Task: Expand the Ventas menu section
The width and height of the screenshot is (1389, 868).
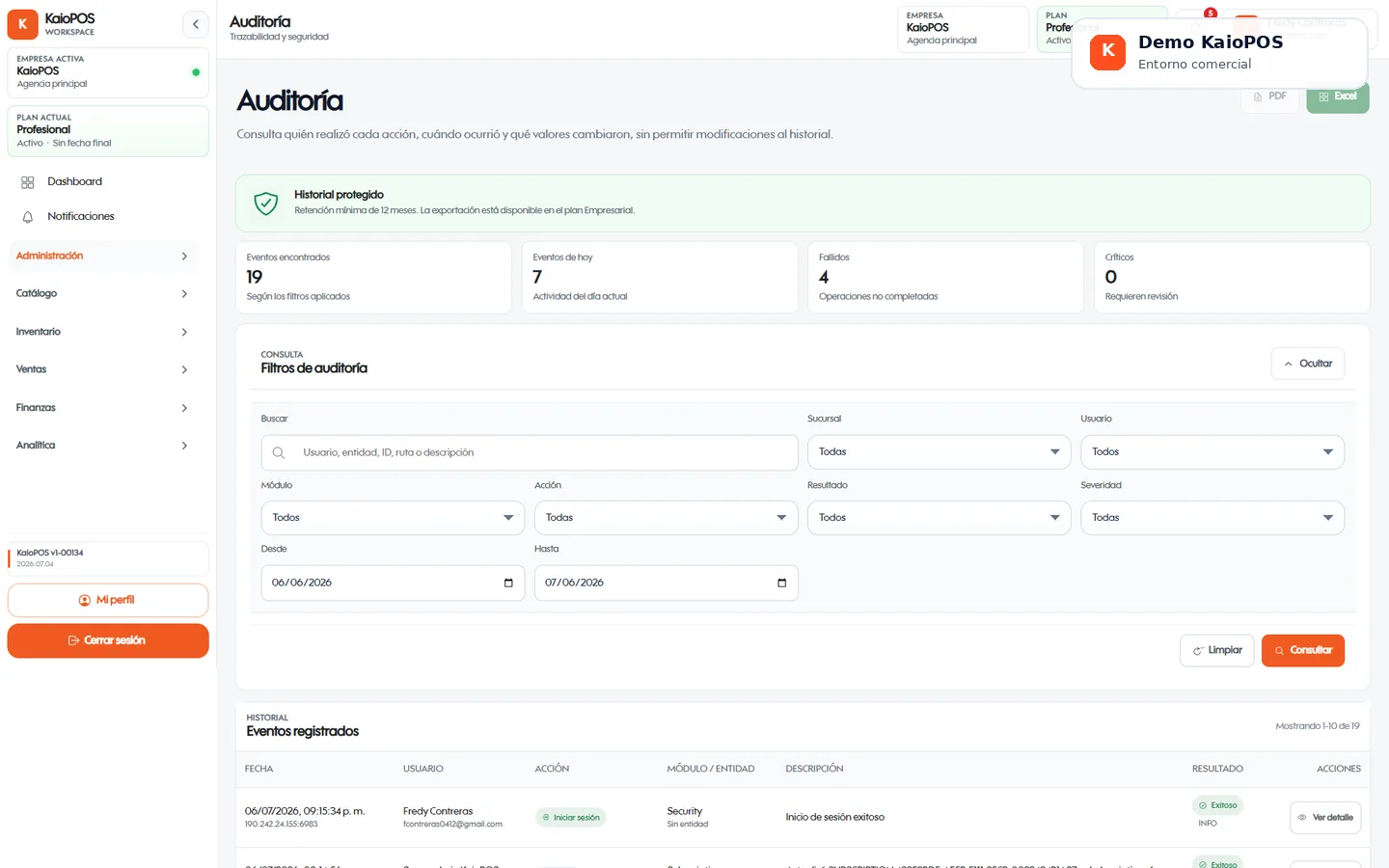Action: coord(102,369)
